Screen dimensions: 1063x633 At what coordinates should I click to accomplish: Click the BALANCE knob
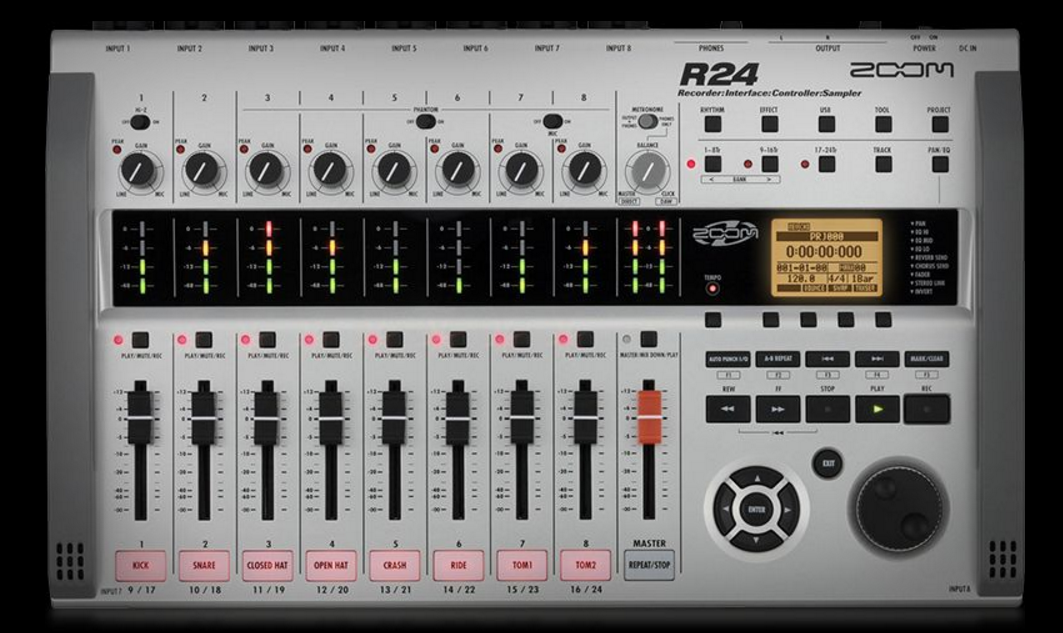pos(647,171)
